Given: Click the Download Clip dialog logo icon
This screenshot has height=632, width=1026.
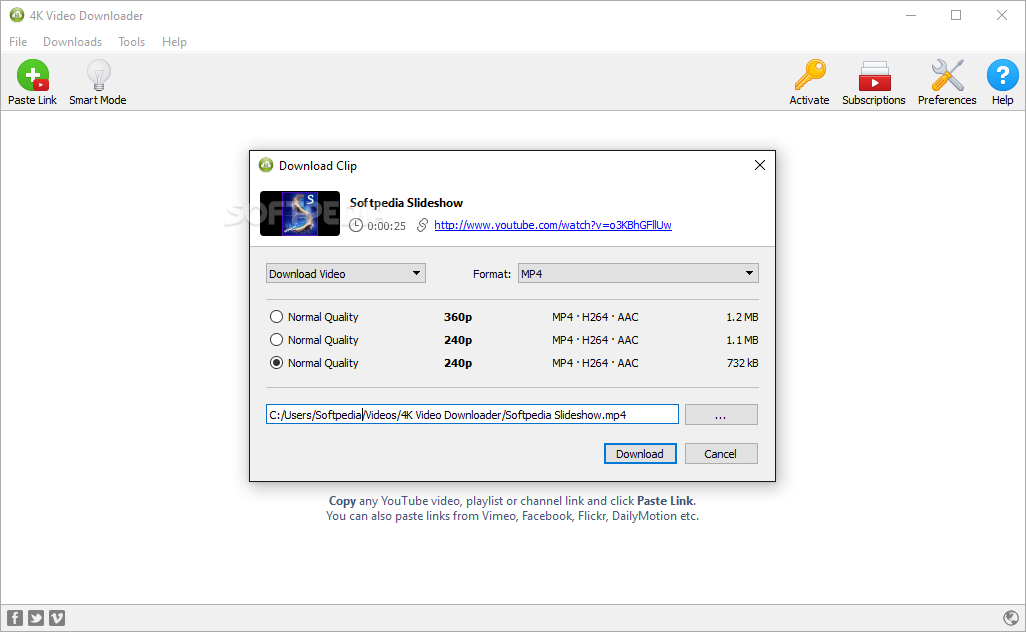Looking at the screenshot, I should click(x=266, y=165).
